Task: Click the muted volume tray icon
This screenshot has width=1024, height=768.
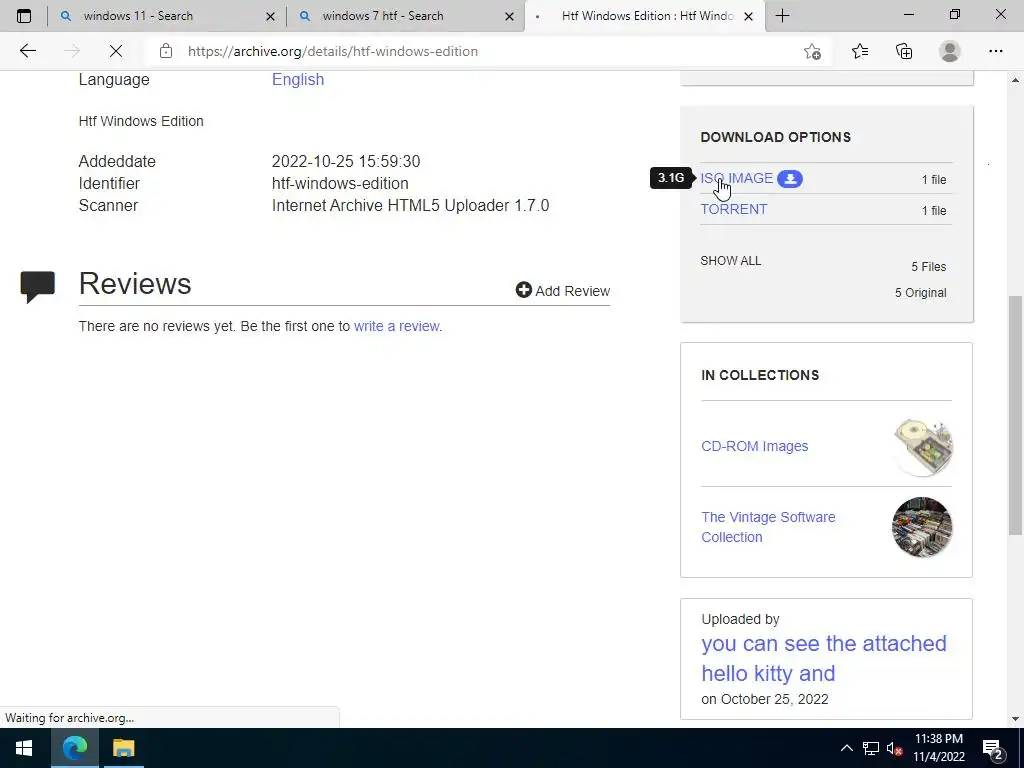Action: 894,748
